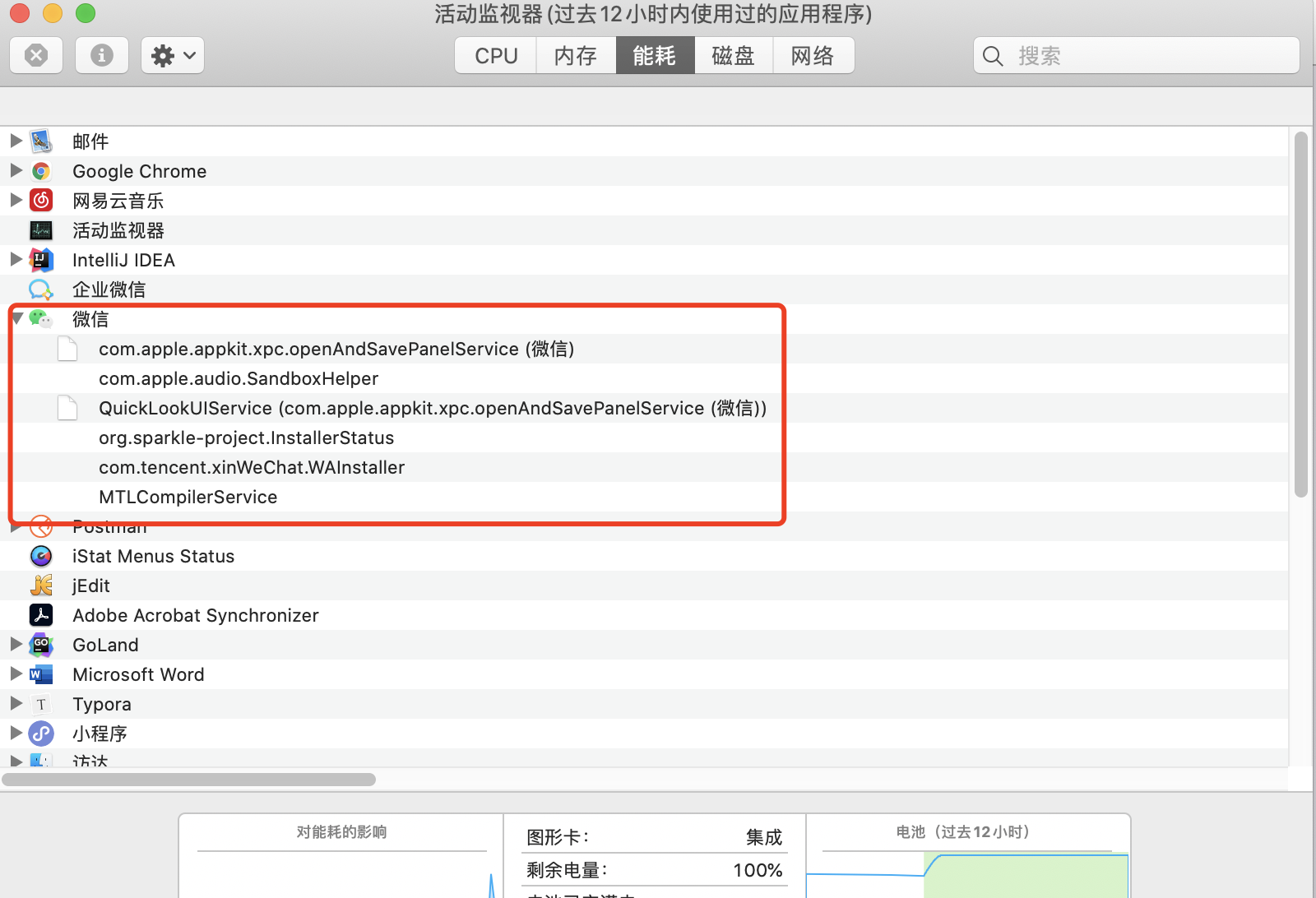Image resolution: width=1316 pixels, height=898 pixels.
Task: Select the GoLand row
Action: [645, 645]
